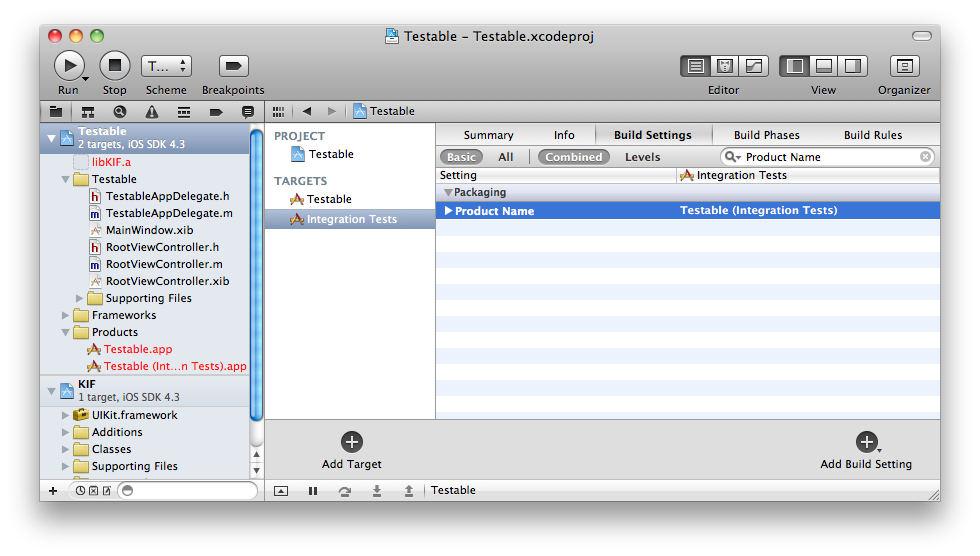
Task: Toggle the Utilities pane visibility
Action: (852, 66)
